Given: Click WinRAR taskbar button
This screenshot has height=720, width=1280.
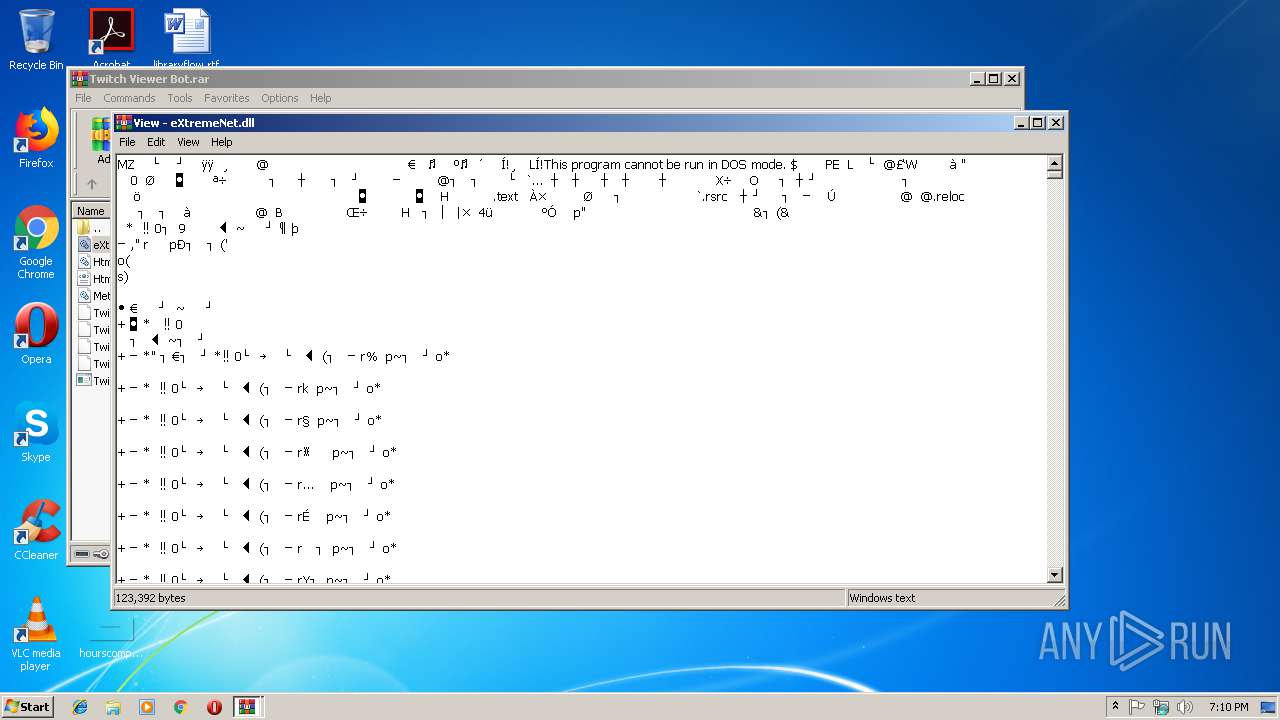Looking at the screenshot, I should [248, 707].
